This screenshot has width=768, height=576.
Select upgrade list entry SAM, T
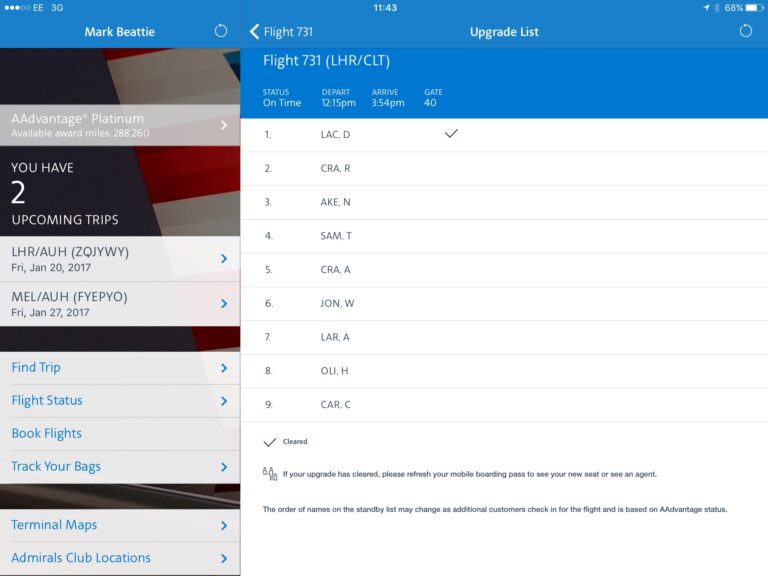pyautogui.click(x=504, y=236)
